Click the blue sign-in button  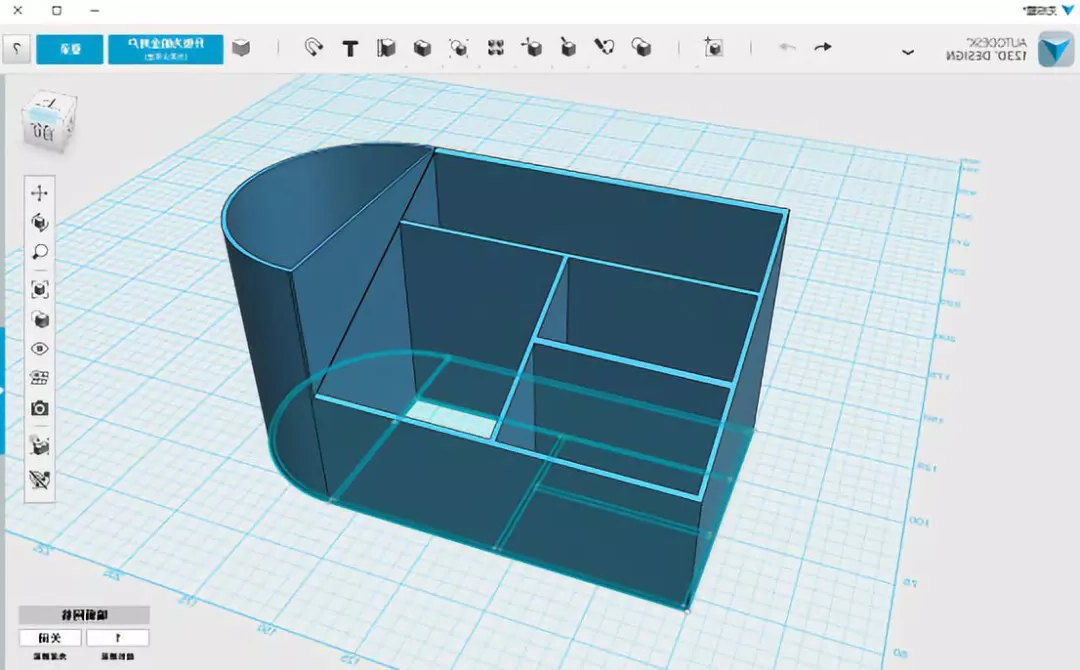coord(70,50)
